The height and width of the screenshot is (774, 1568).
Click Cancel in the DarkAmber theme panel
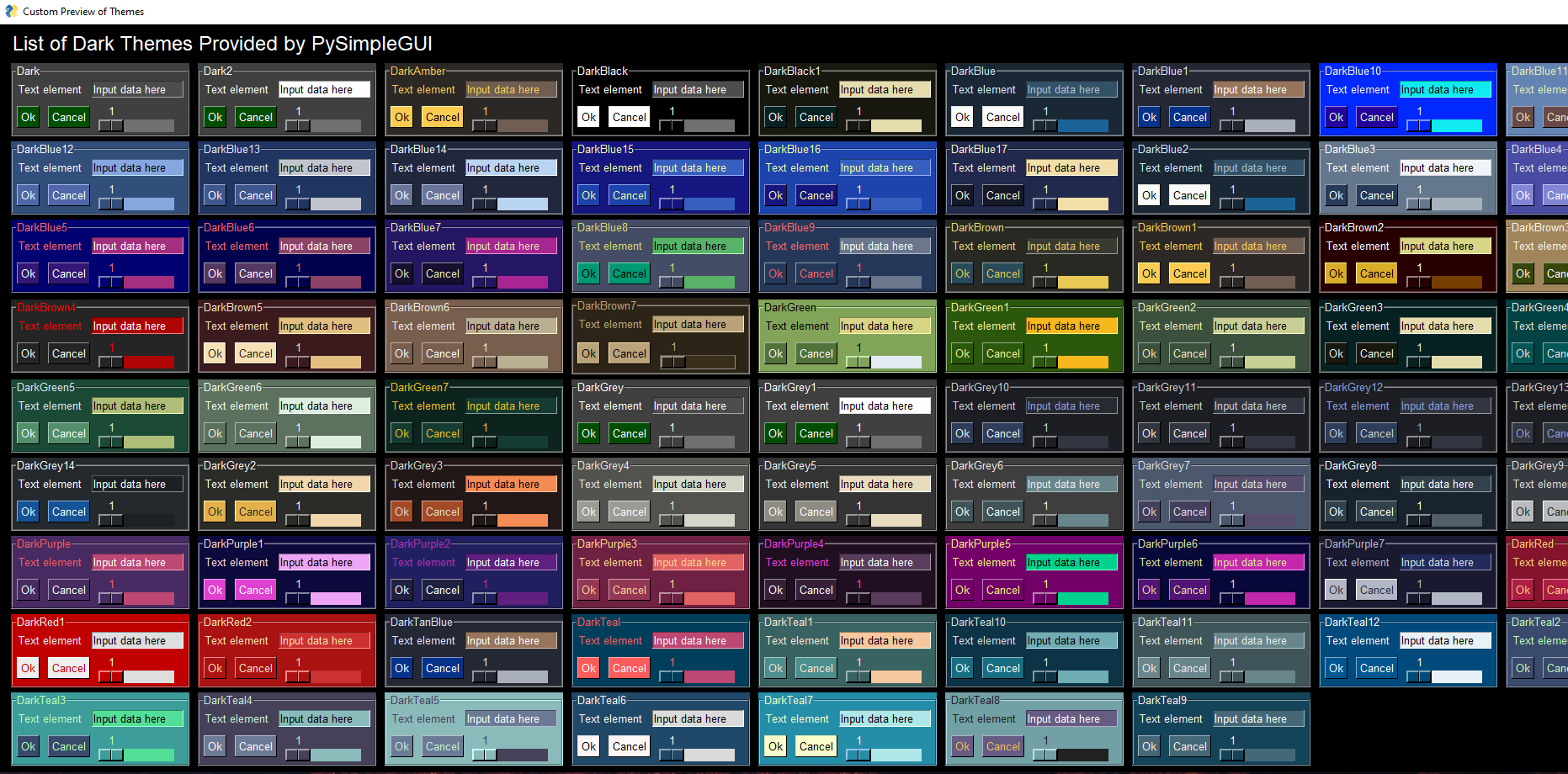442,118
